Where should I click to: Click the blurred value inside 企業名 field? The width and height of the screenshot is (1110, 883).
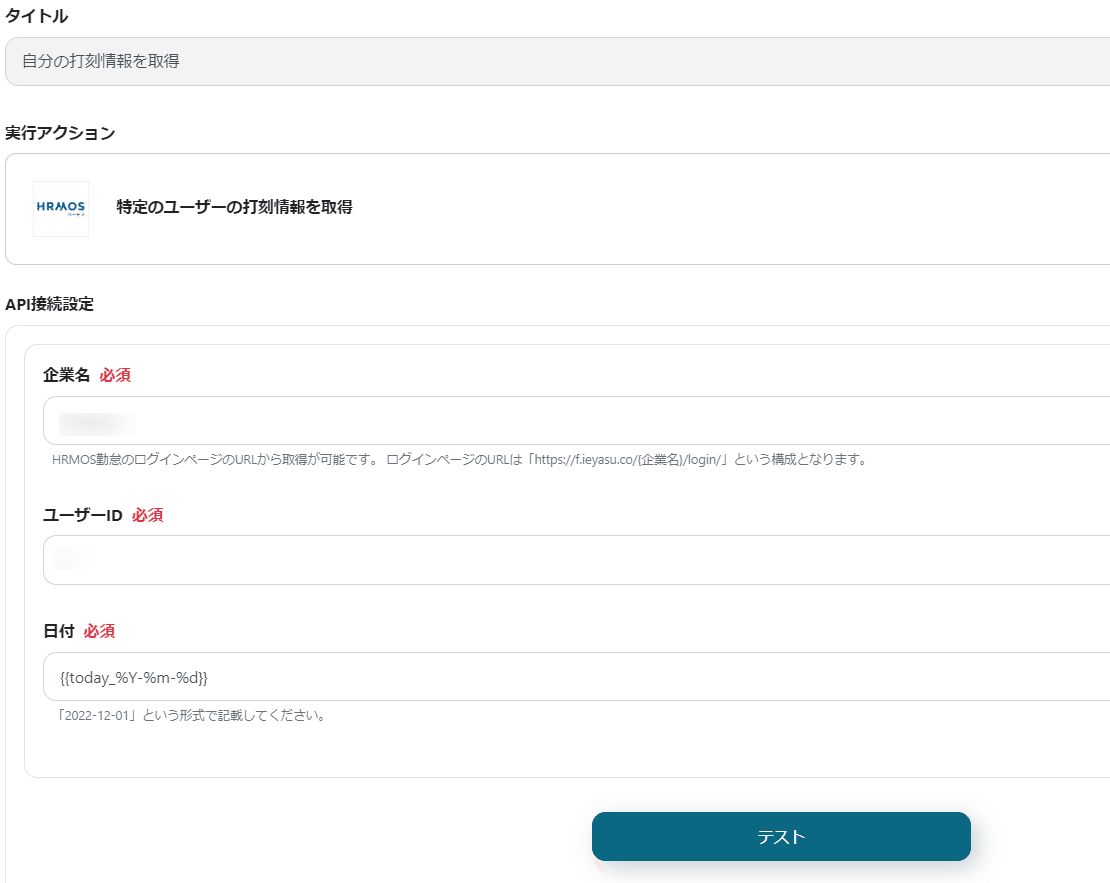point(97,423)
